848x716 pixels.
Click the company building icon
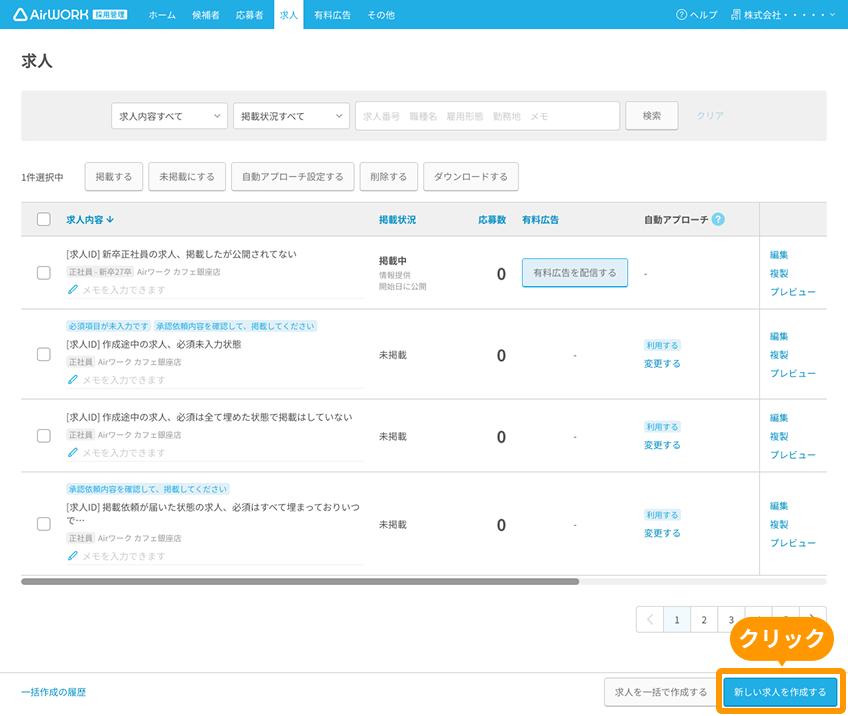point(736,15)
